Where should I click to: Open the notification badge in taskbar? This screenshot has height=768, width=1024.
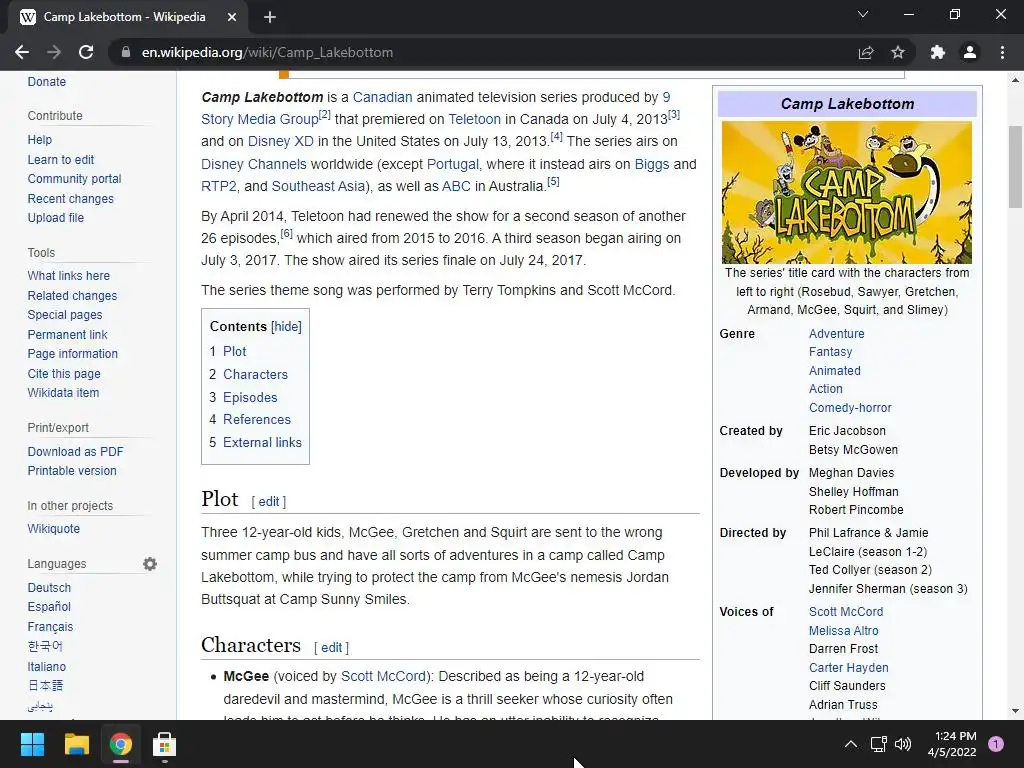pos(996,744)
